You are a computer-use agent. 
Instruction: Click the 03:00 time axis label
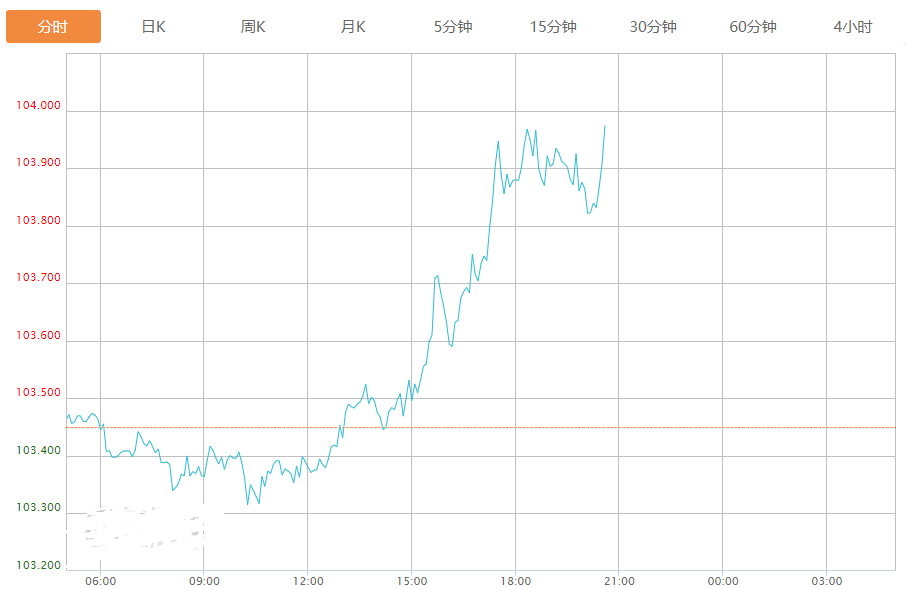tap(826, 581)
